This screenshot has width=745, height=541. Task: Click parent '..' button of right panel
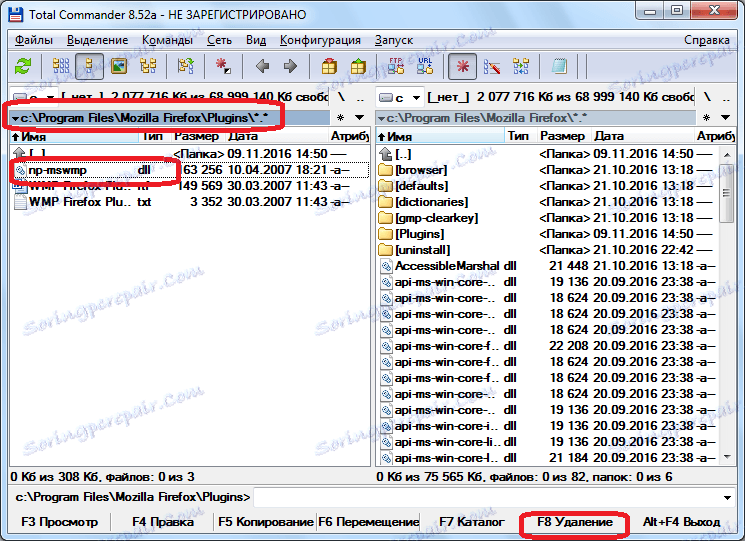tap(726, 97)
